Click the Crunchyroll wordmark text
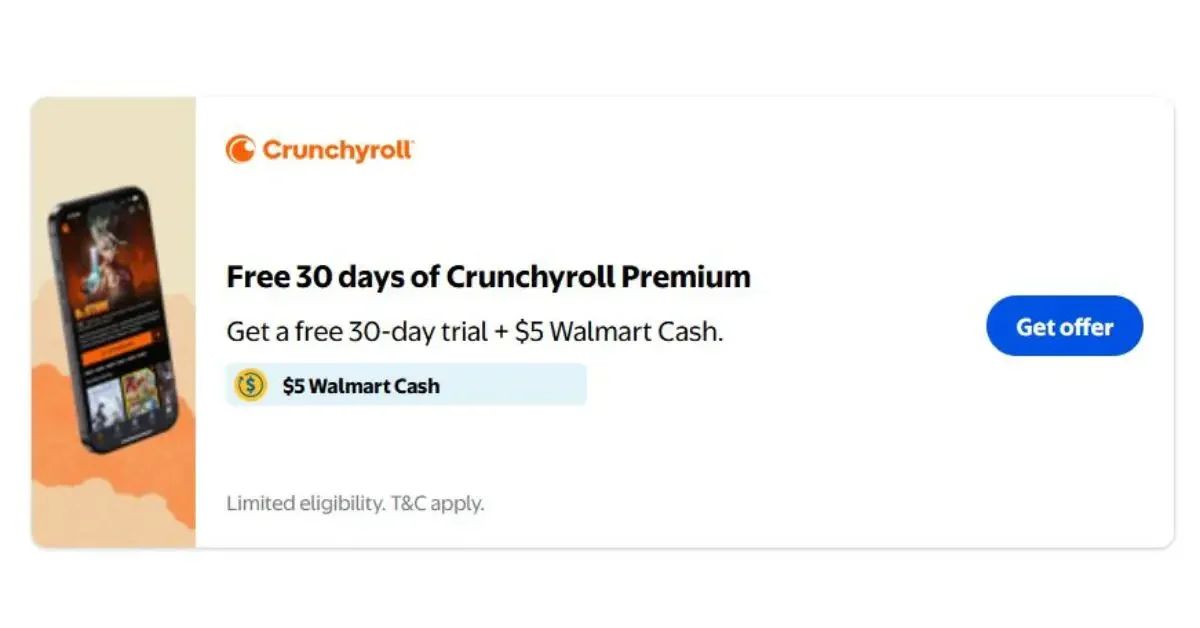Viewport: 1200px width, 628px height. coord(337,150)
